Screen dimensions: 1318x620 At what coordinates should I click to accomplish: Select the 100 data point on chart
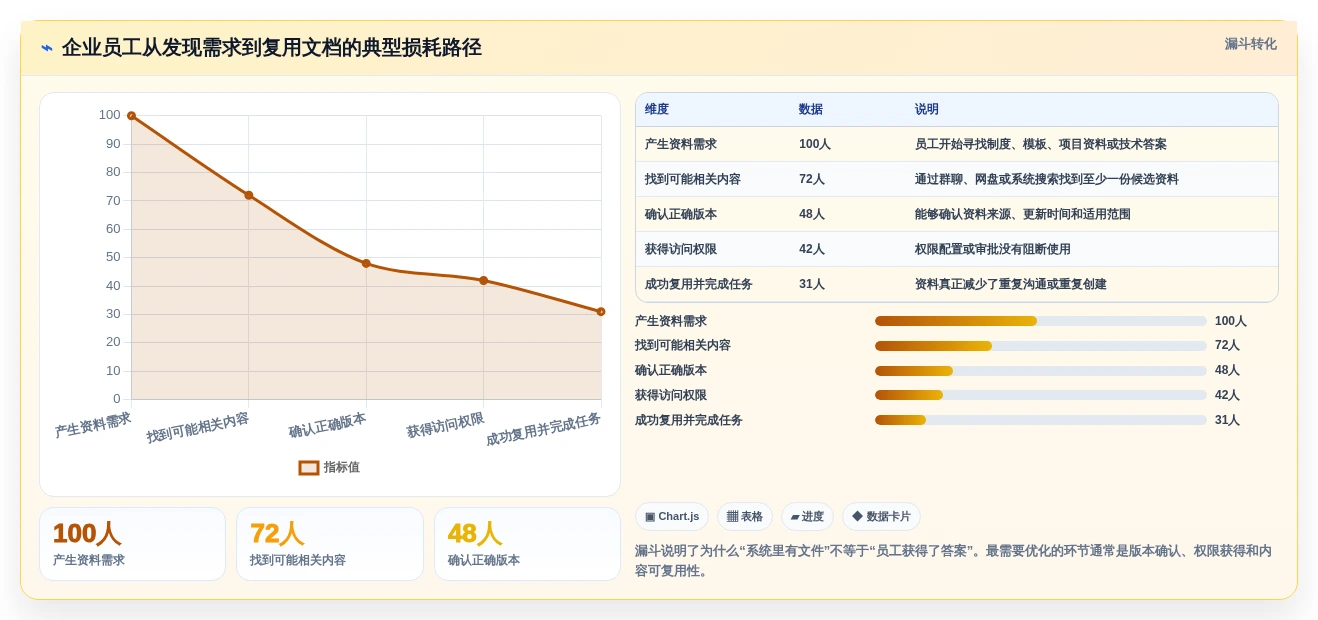click(x=131, y=116)
